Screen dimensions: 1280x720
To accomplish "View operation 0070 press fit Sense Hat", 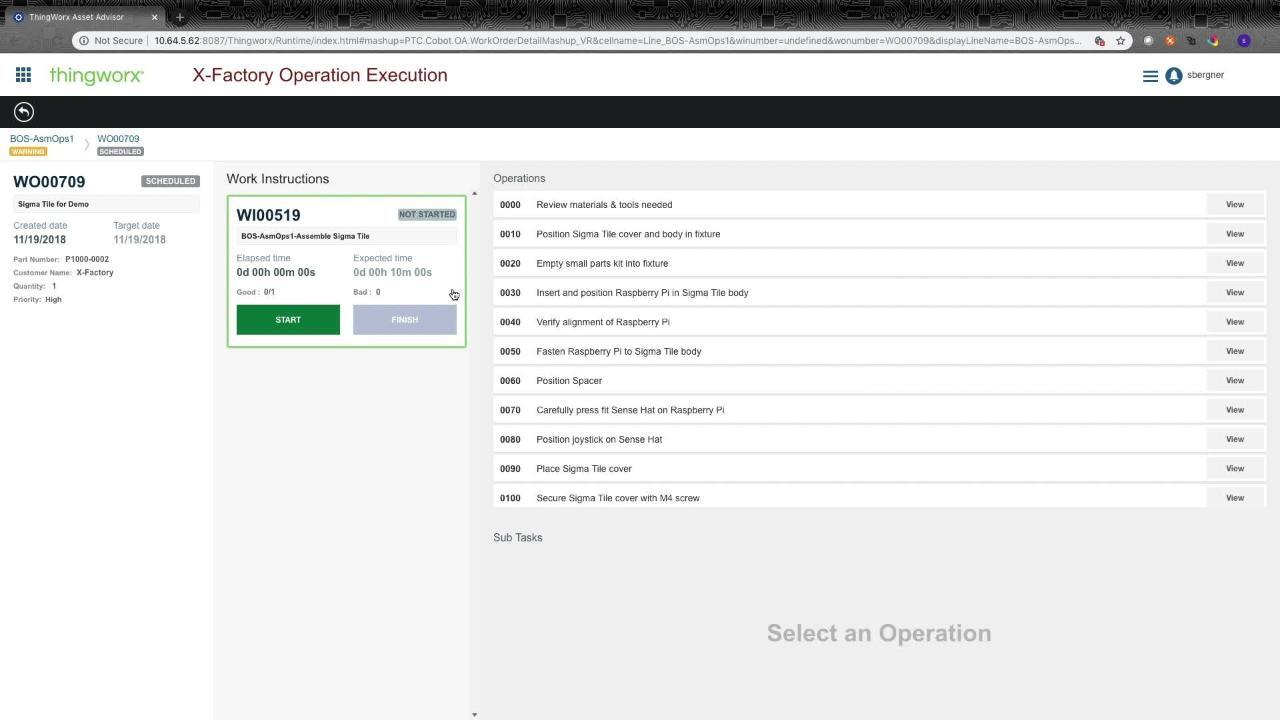I will point(1235,410).
